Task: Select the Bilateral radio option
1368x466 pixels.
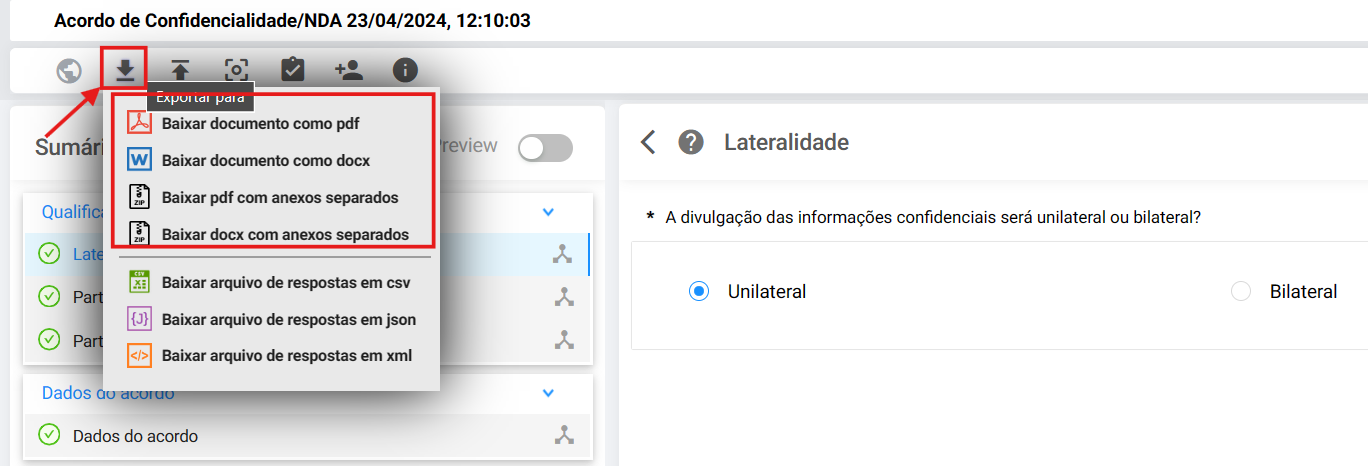Action: [x=1241, y=291]
